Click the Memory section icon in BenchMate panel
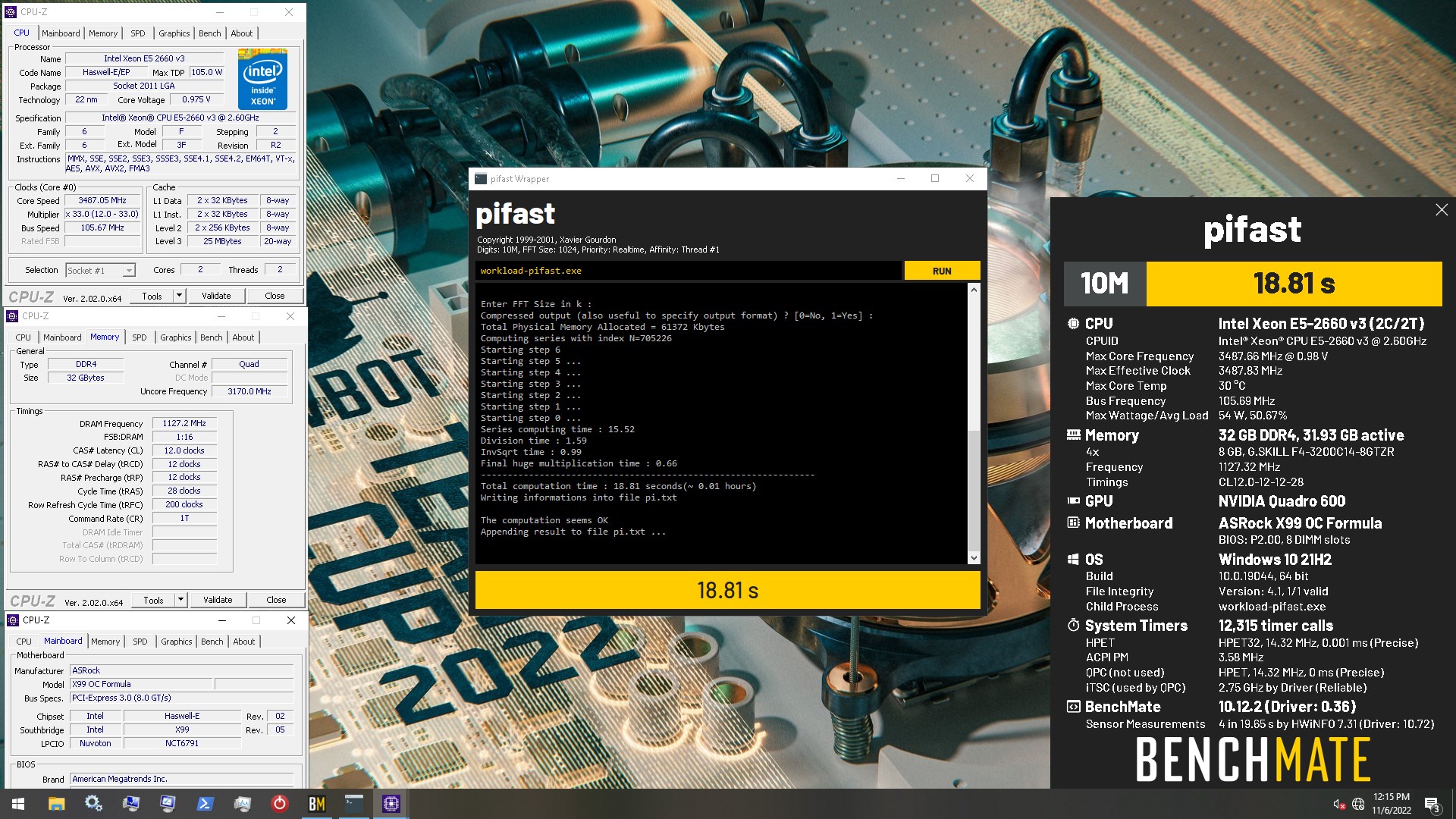Image resolution: width=1456 pixels, height=819 pixels. [x=1073, y=435]
